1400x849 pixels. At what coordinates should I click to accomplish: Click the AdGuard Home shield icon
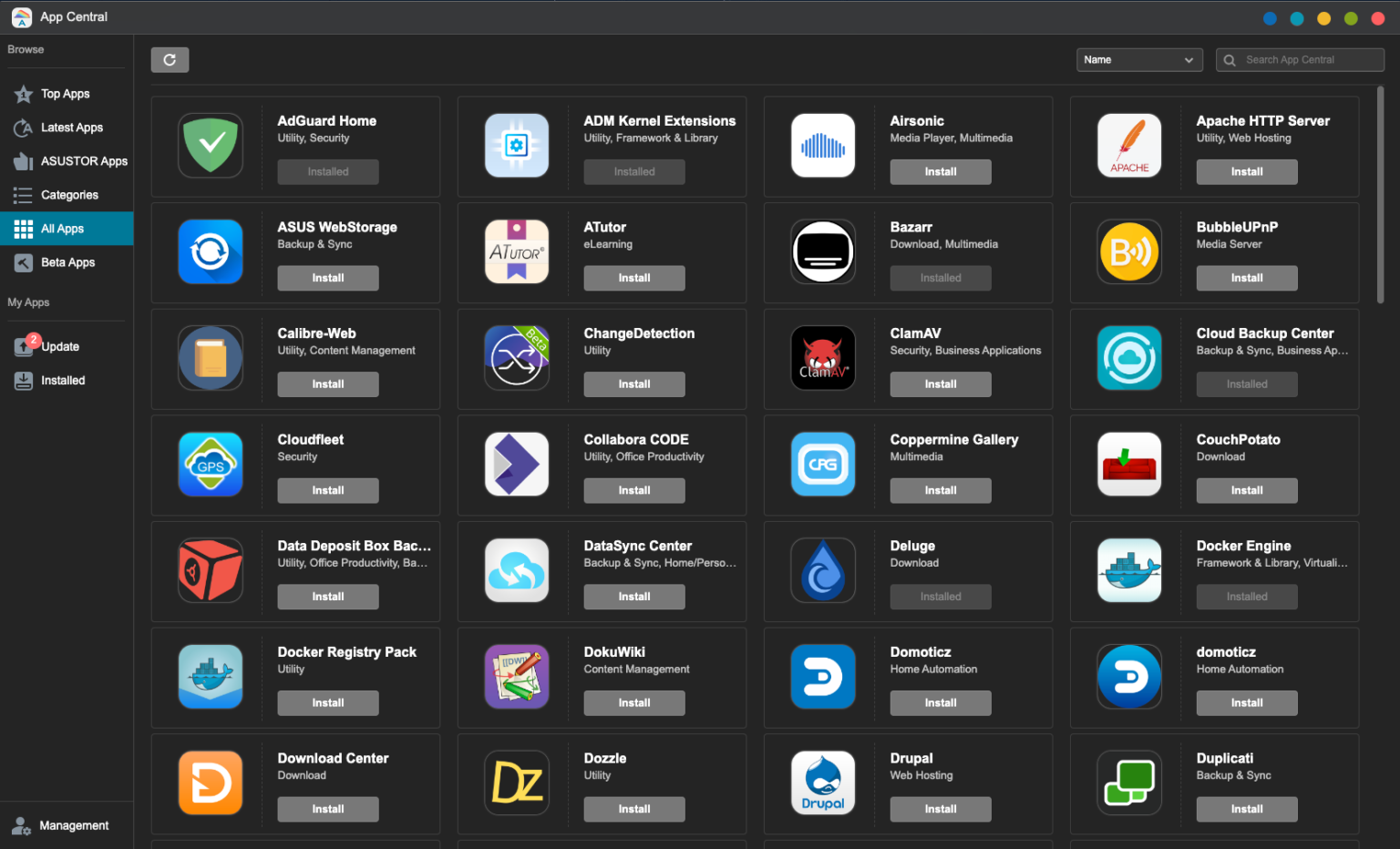click(x=211, y=146)
